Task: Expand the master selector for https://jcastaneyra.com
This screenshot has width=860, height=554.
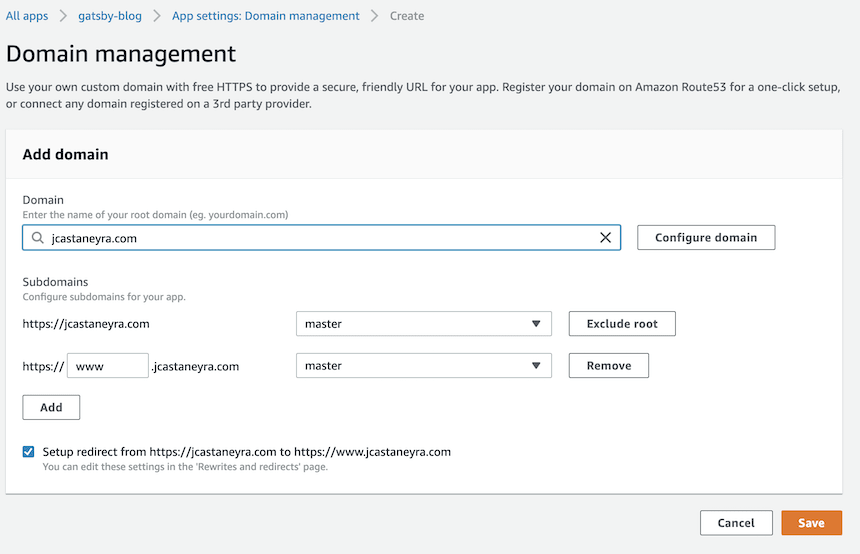Action: (x=423, y=324)
